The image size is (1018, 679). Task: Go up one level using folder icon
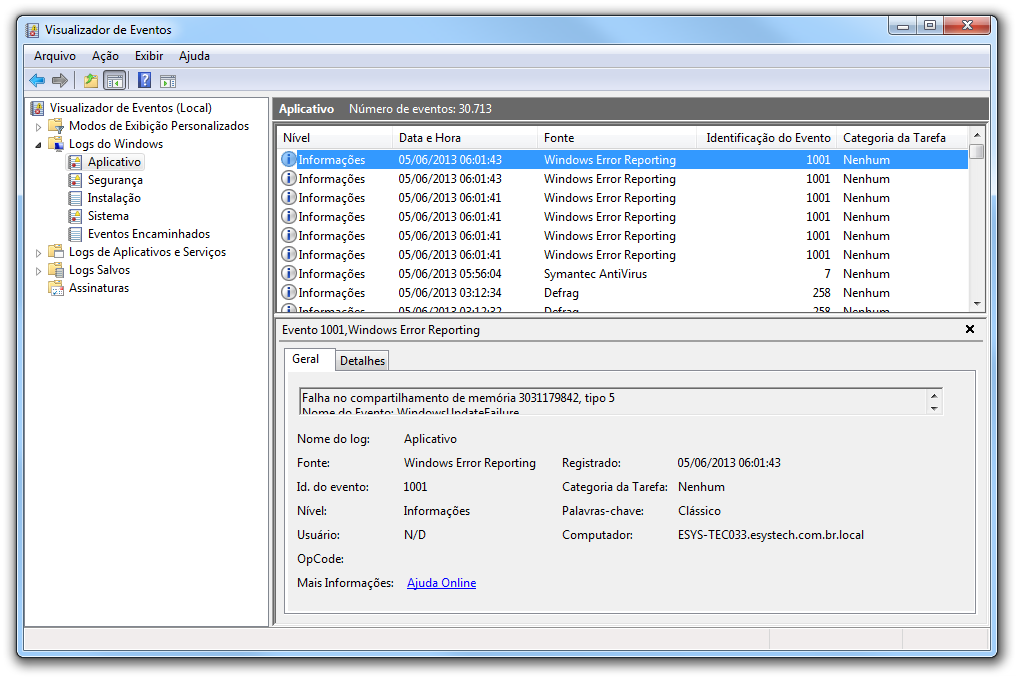(91, 80)
